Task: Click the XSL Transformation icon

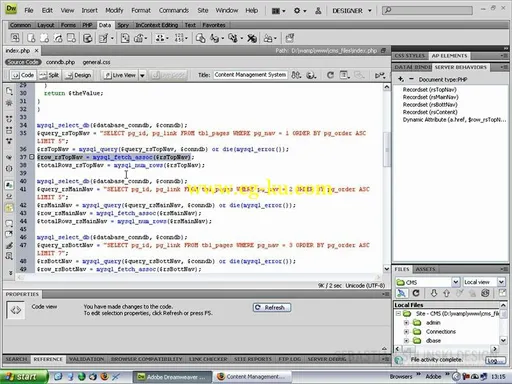Action: [289, 38]
